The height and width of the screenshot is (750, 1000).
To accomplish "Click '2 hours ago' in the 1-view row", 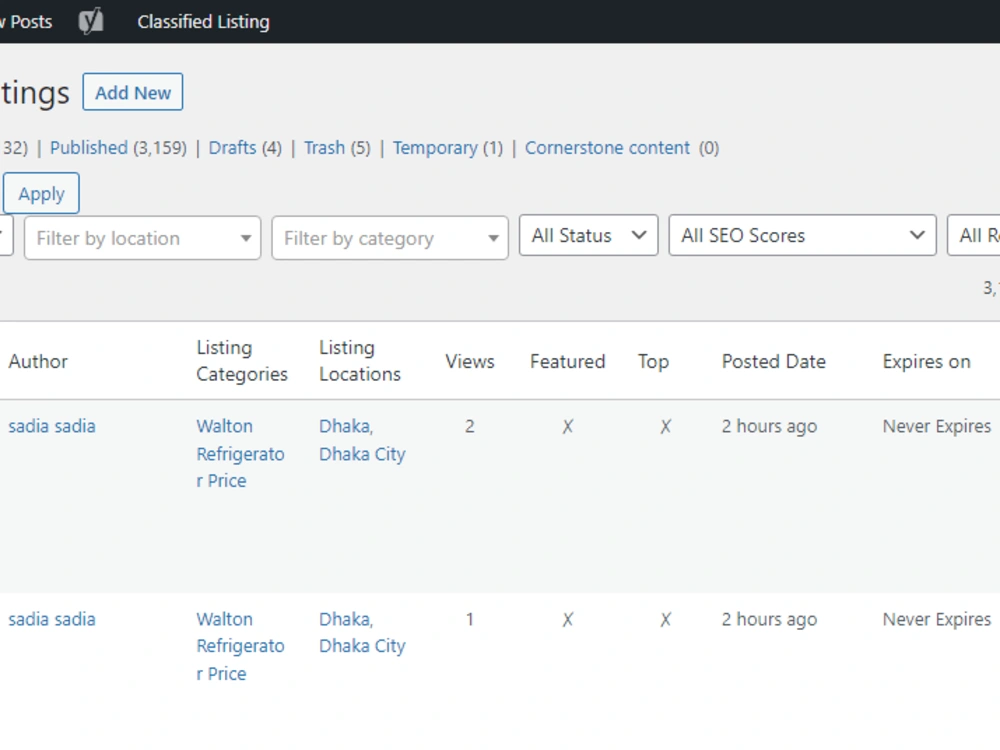I will [769, 619].
